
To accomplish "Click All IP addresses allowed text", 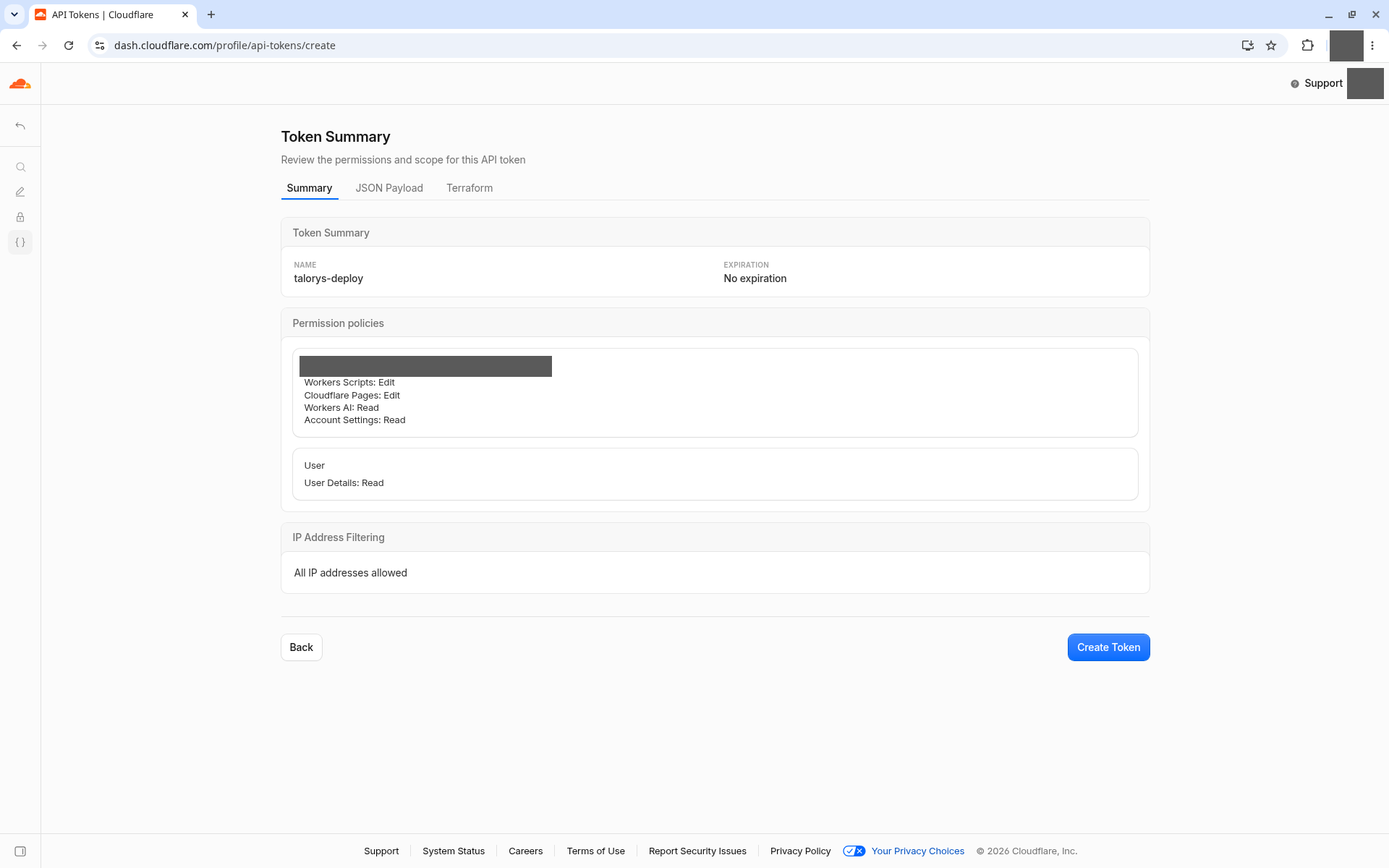I will (351, 573).
